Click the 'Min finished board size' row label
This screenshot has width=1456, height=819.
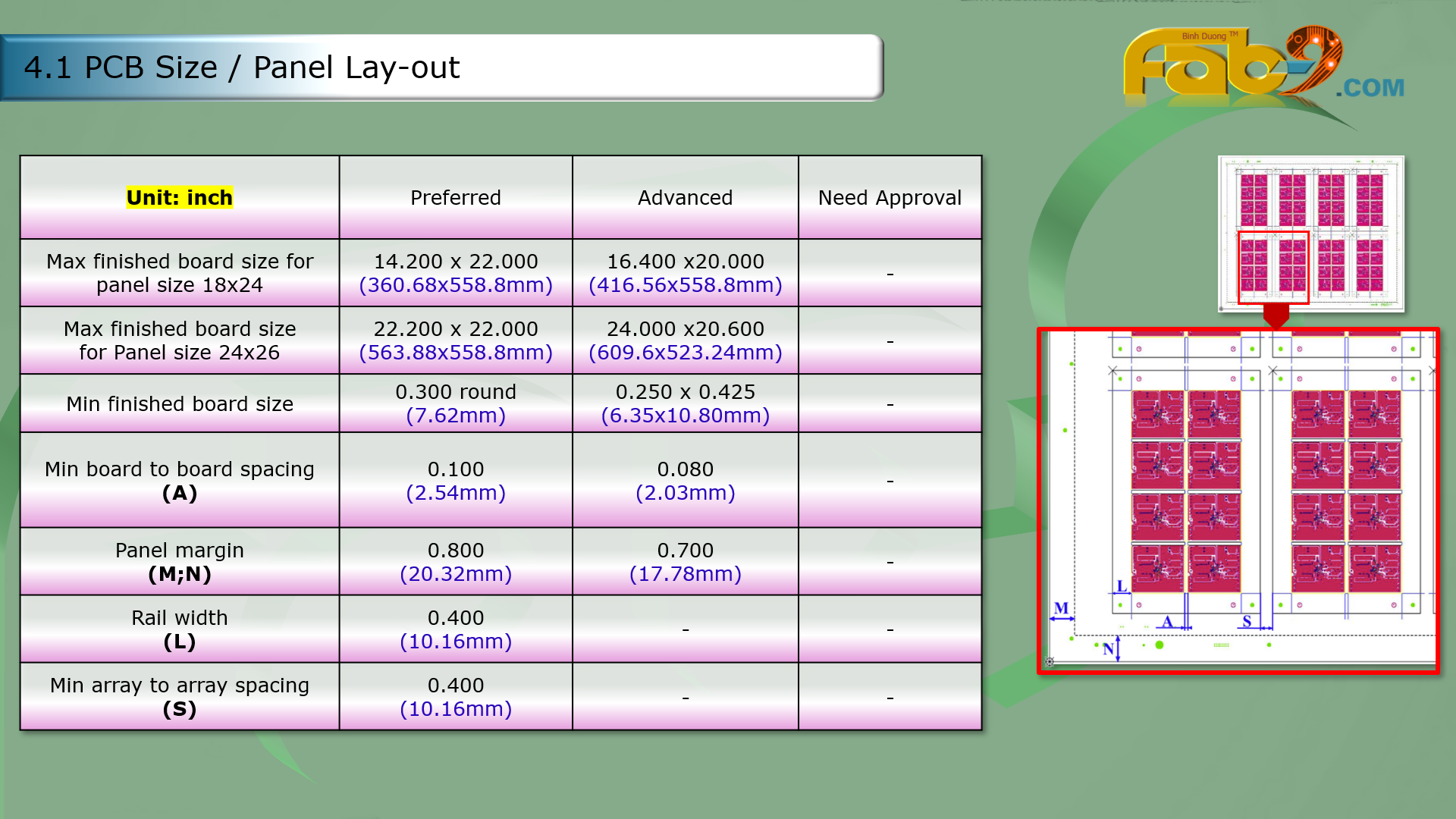click(180, 403)
